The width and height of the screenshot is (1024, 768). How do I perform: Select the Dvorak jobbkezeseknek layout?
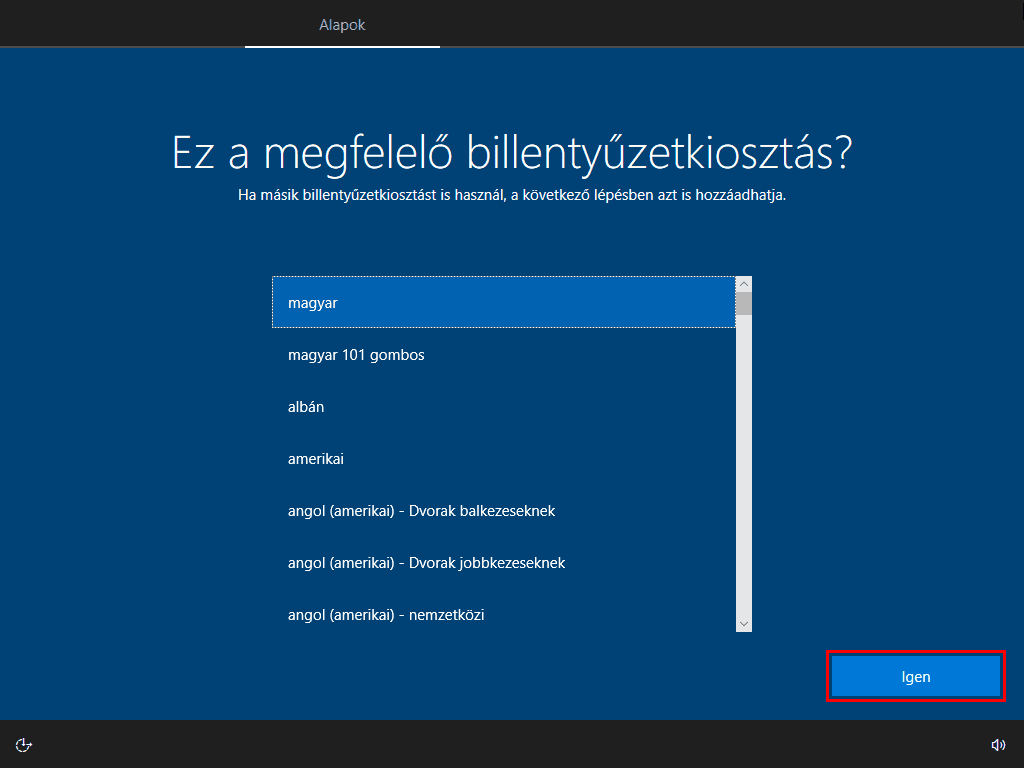[504, 563]
